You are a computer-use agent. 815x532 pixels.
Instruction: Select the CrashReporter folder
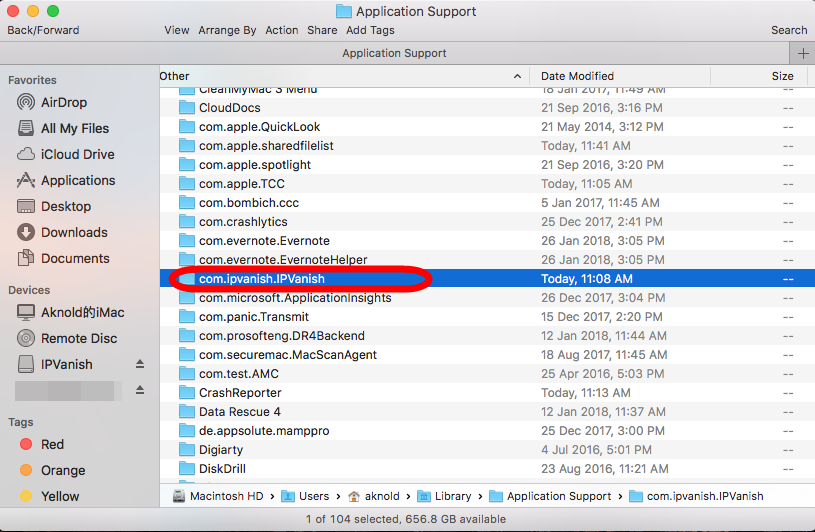pos(240,393)
